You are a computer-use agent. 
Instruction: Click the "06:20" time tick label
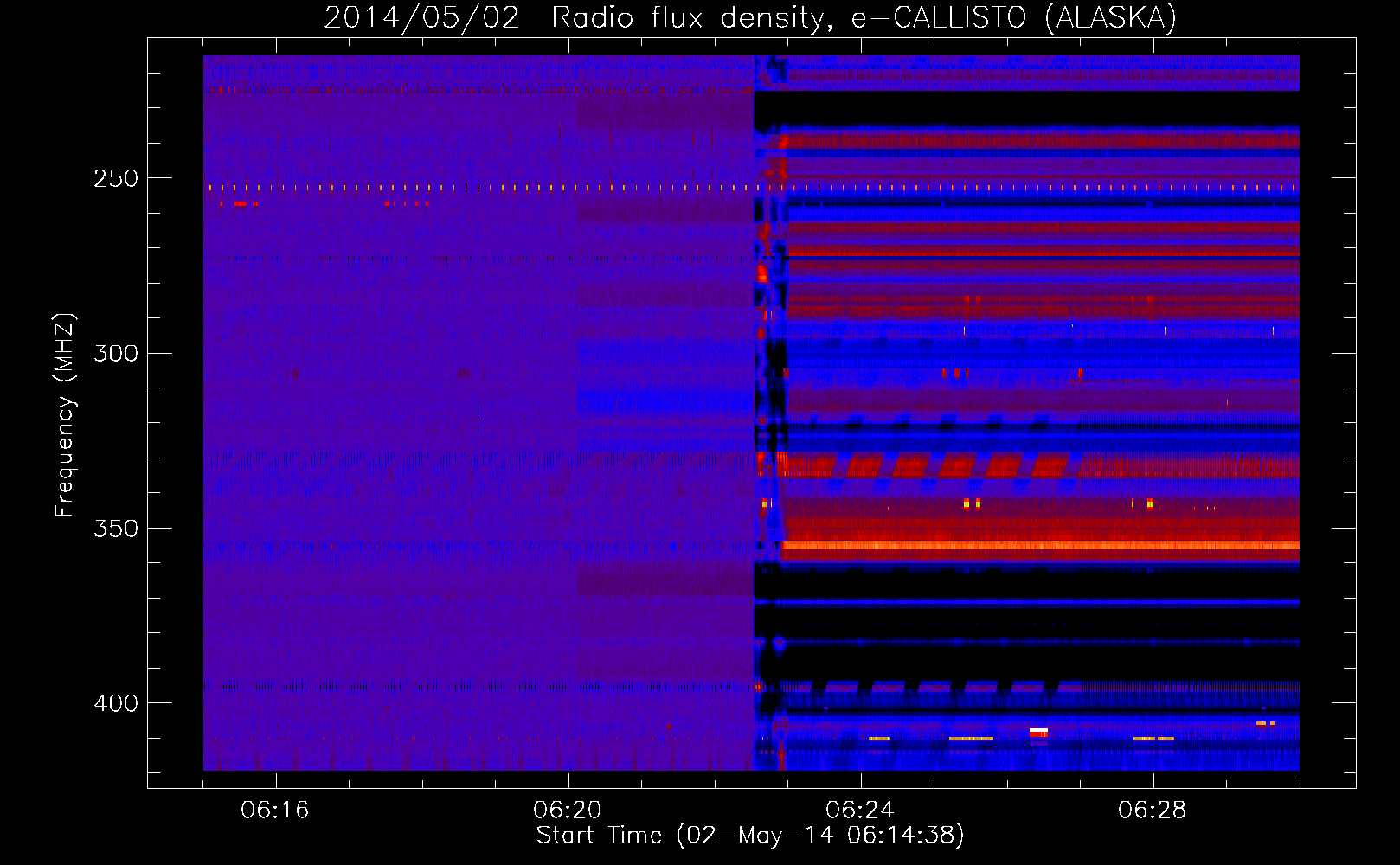(568, 811)
